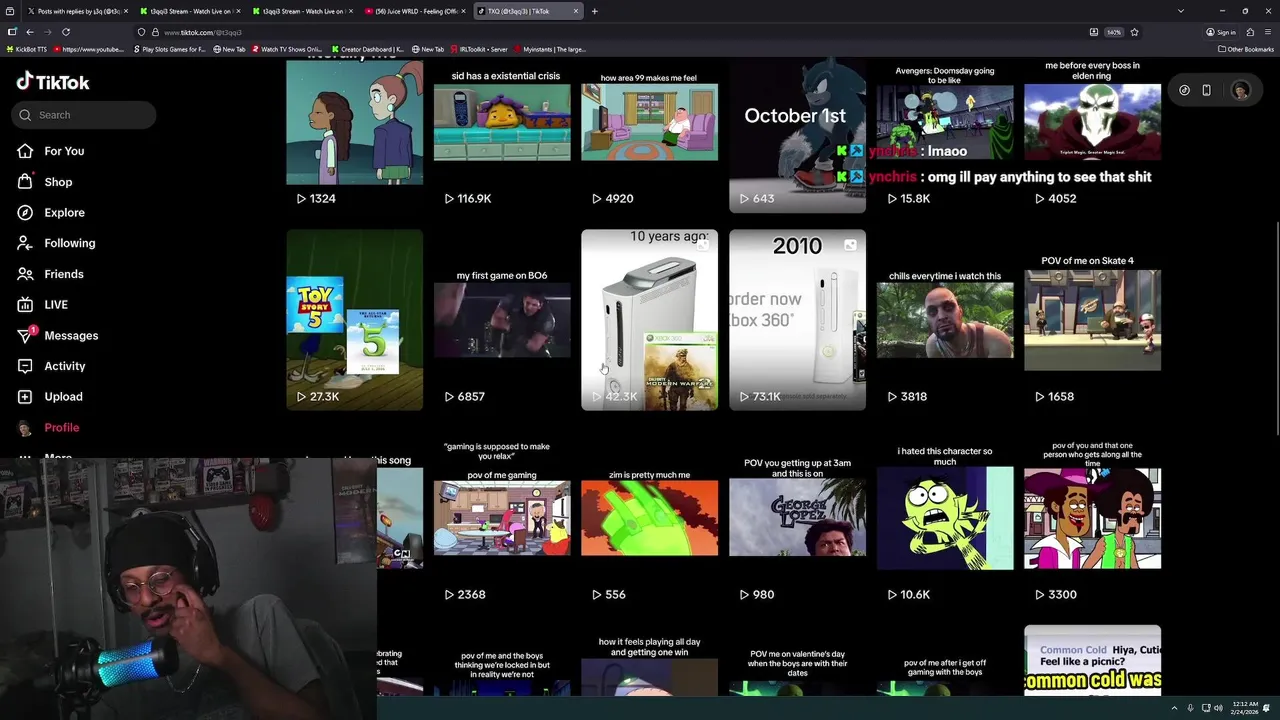This screenshot has height=720, width=1280.
Task: Open taskbar clock 12:12 AM
Action: [x=1245, y=708]
